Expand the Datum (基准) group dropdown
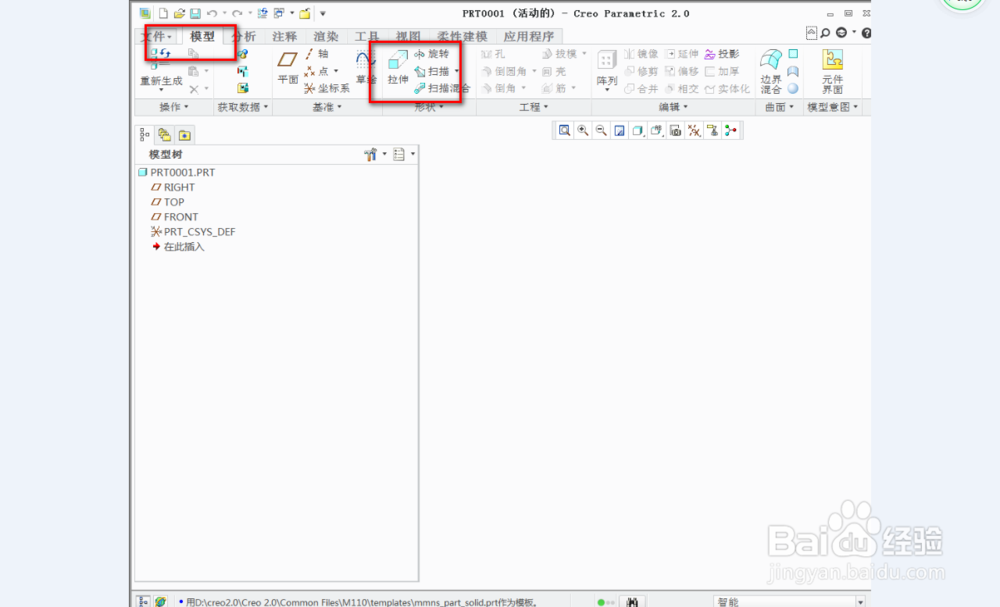Viewport: 1000px width, 607px height. coord(327,107)
